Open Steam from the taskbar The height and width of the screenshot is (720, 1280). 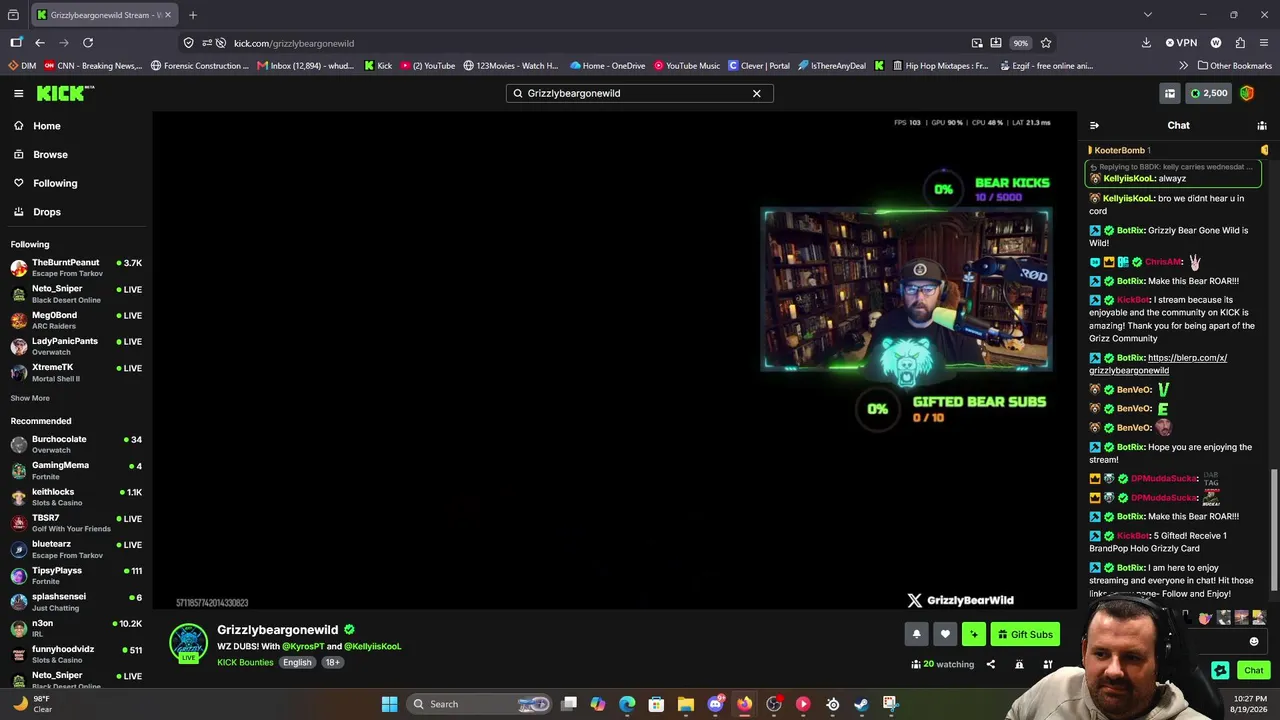point(861,704)
